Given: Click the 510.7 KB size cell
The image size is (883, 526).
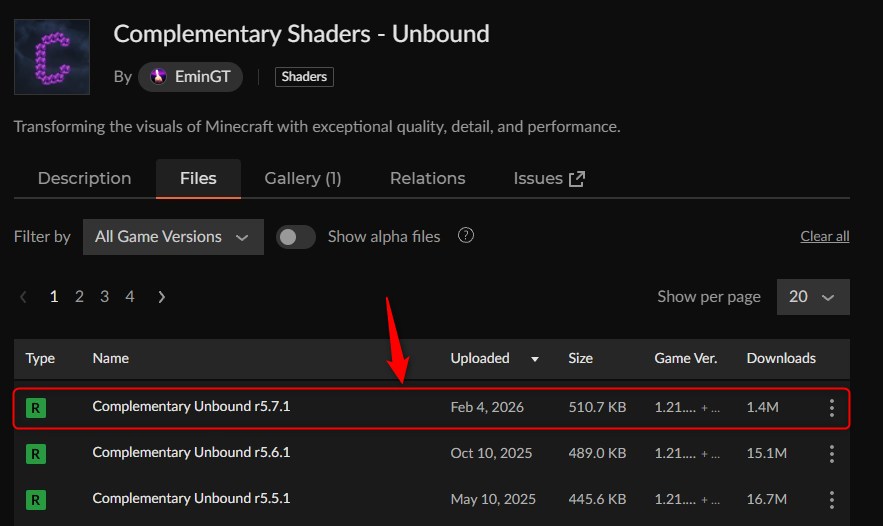Looking at the screenshot, I should (597, 407).
